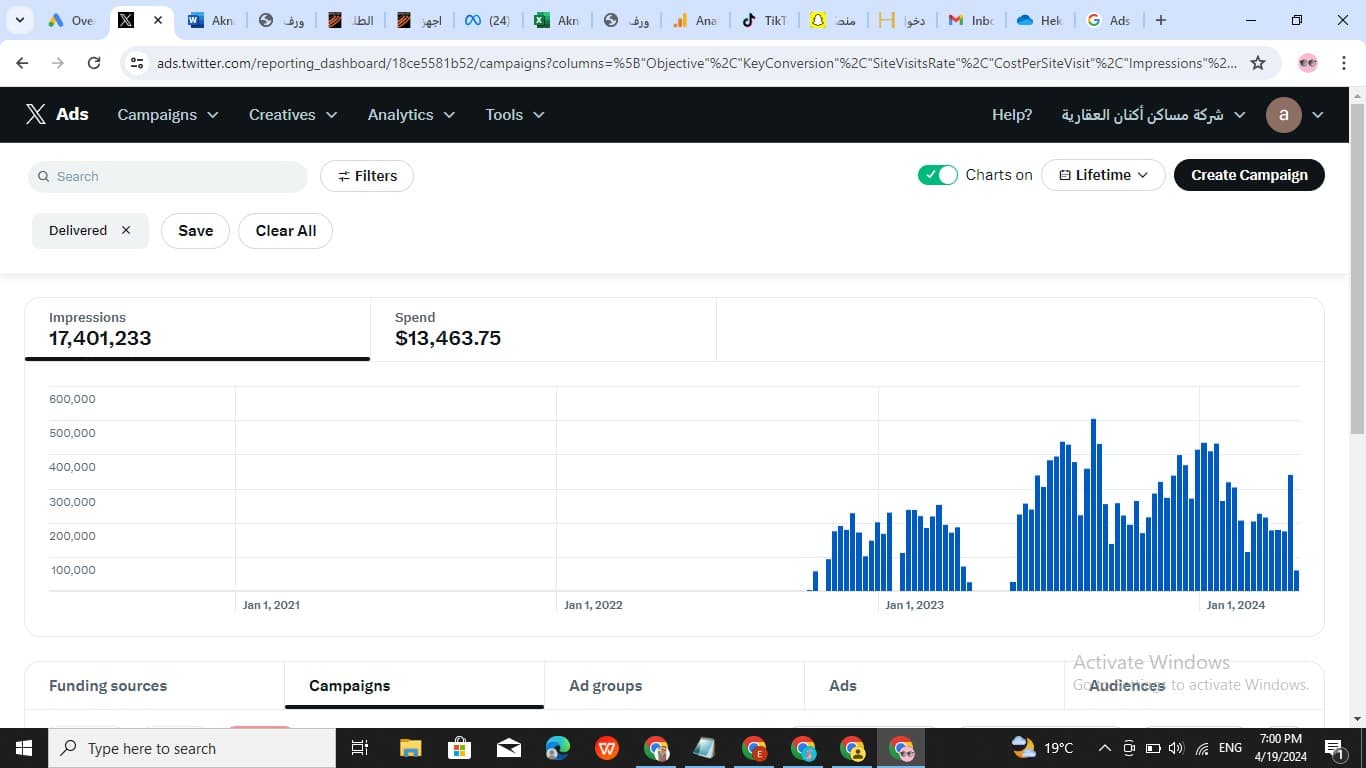Select the Funding sources tab
Screen dimensions: 1366x768
(108, 686)
